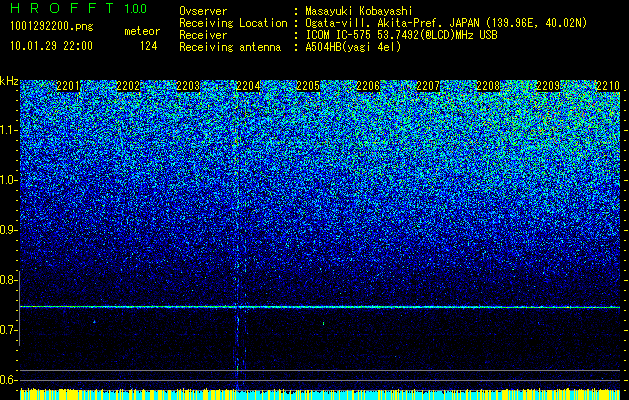Click the 2210 time marker
The width and height of the screenshot is (629, 400).
click(x=608, y=86)
